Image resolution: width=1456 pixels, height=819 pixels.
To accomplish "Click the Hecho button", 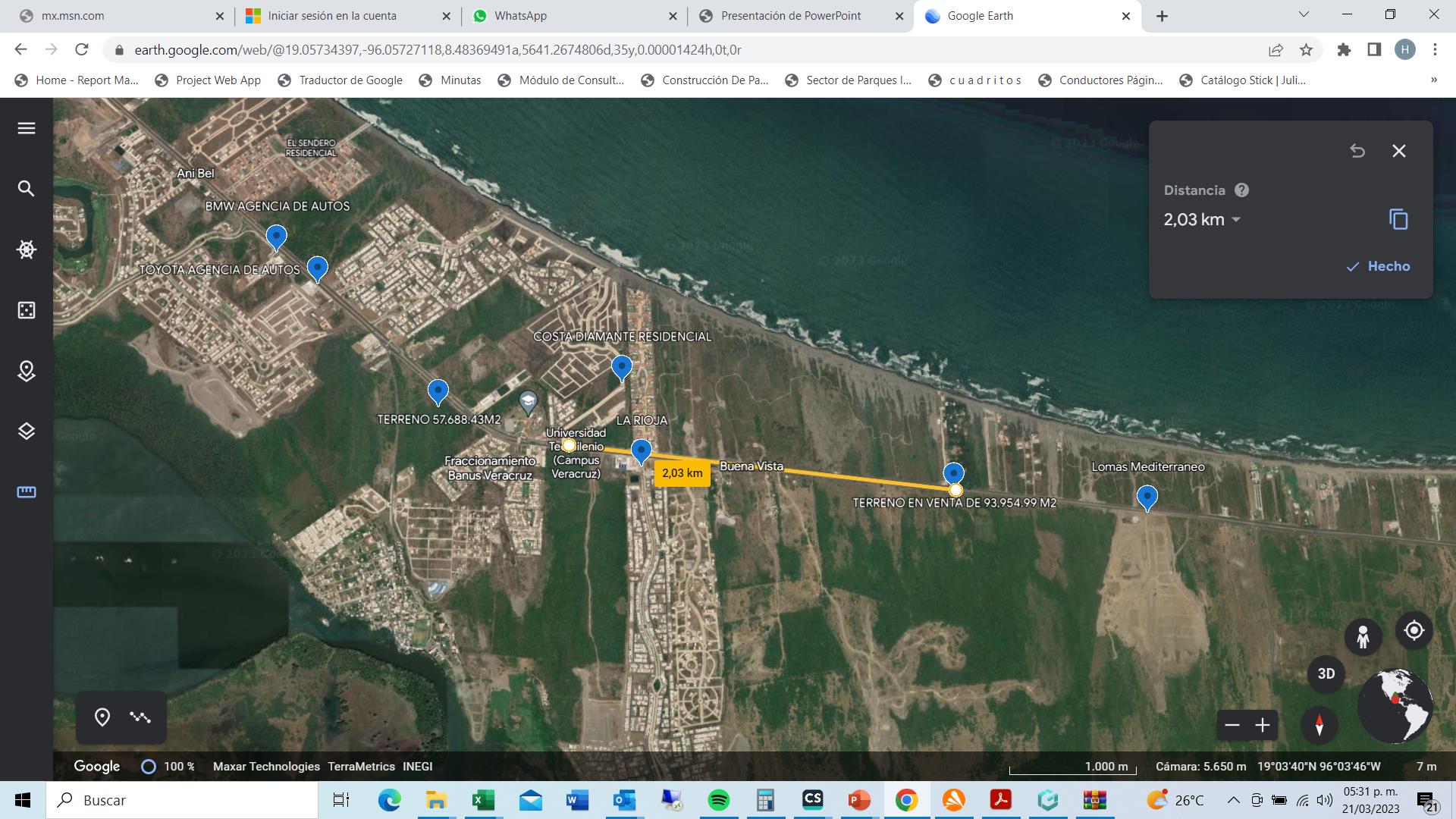I will click(1378, 266).
